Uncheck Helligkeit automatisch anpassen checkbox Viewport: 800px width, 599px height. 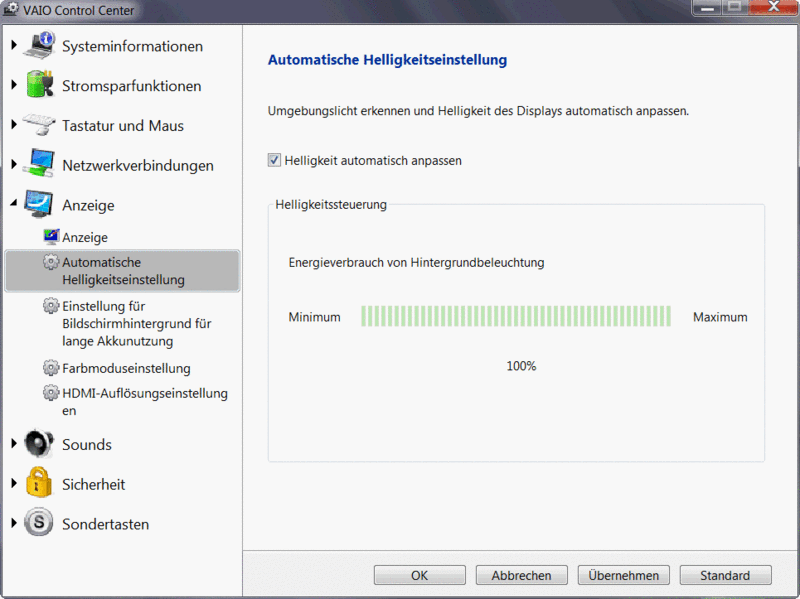point(274,160)
